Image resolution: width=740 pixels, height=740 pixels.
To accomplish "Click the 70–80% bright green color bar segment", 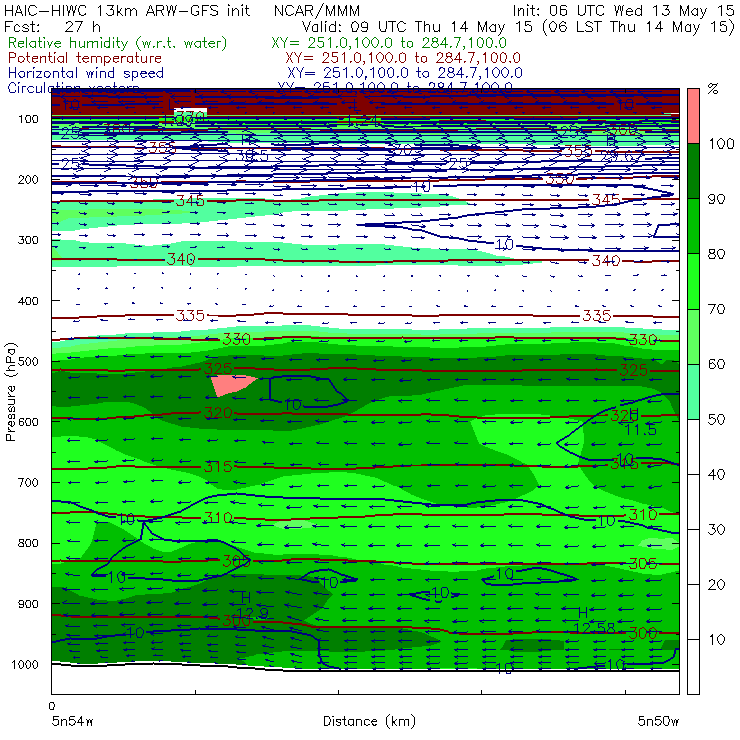I will point(693,281).
